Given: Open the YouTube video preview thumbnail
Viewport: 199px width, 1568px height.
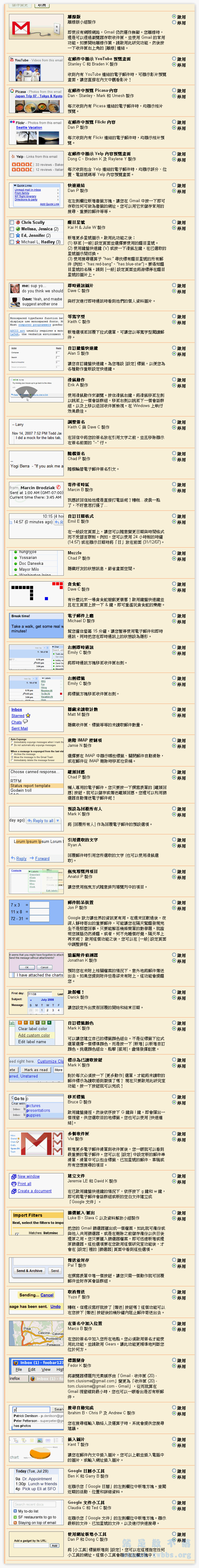Looking at the screenshot, I should coord(37,69).
